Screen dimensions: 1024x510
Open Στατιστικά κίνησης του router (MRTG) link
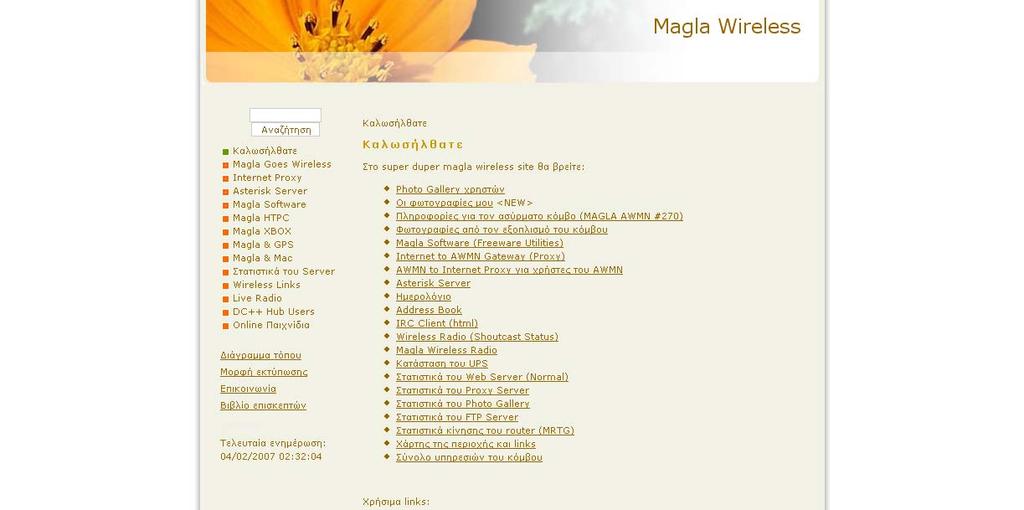coord(485,430)
